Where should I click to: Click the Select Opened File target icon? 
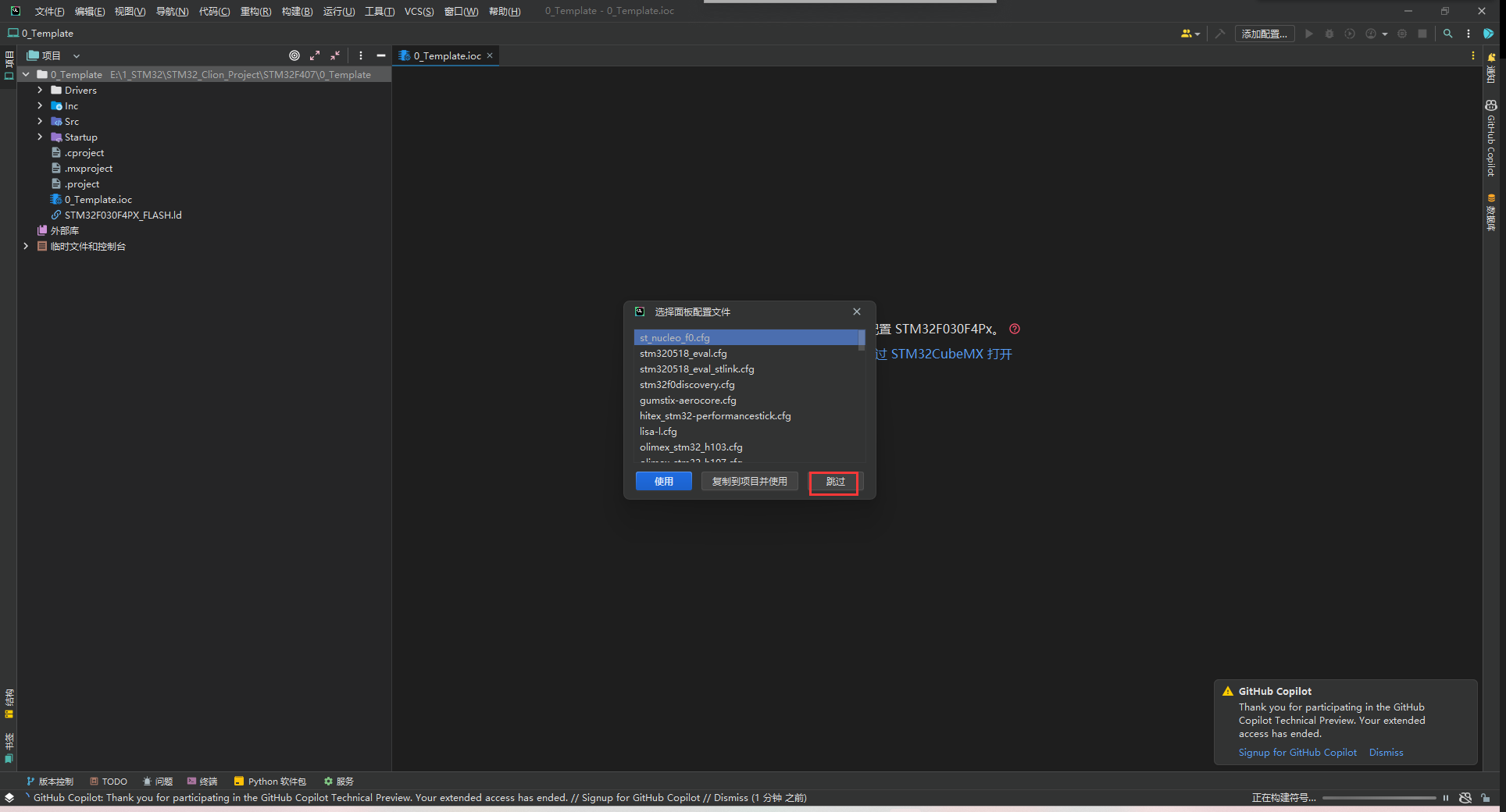click(x=294, y=55)
